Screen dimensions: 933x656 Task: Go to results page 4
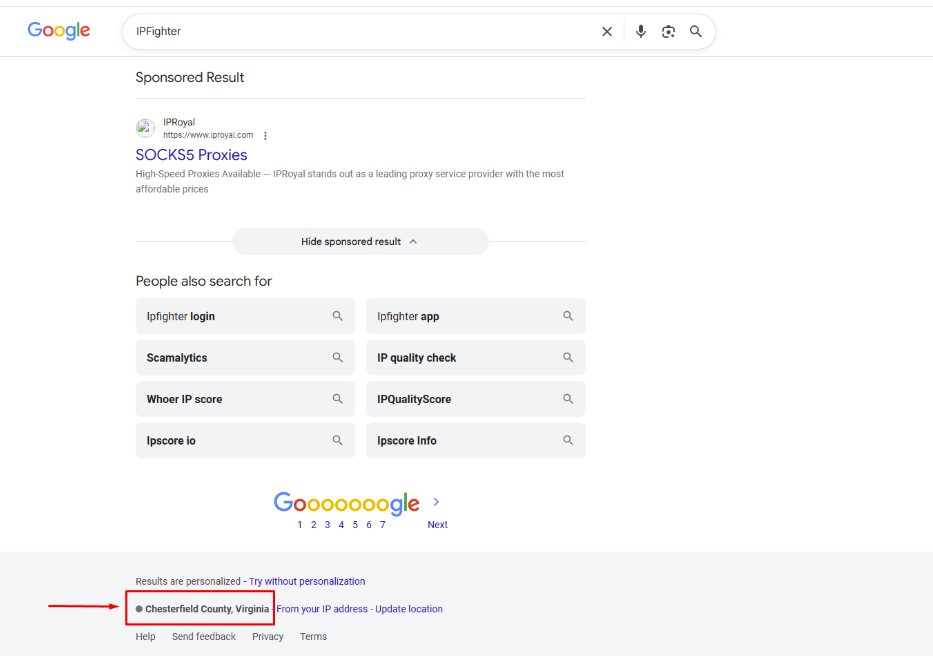click(x=341, y=524)
